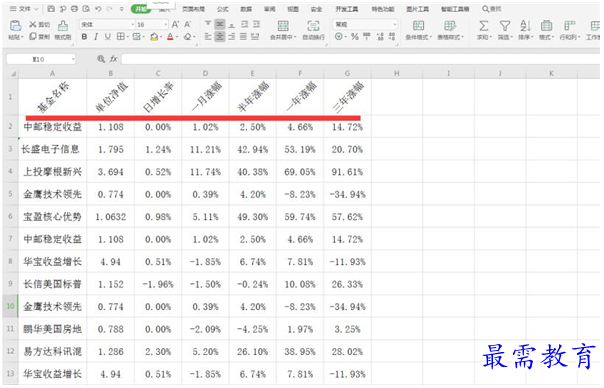Switch to the 数据 tab

[246, 8]
